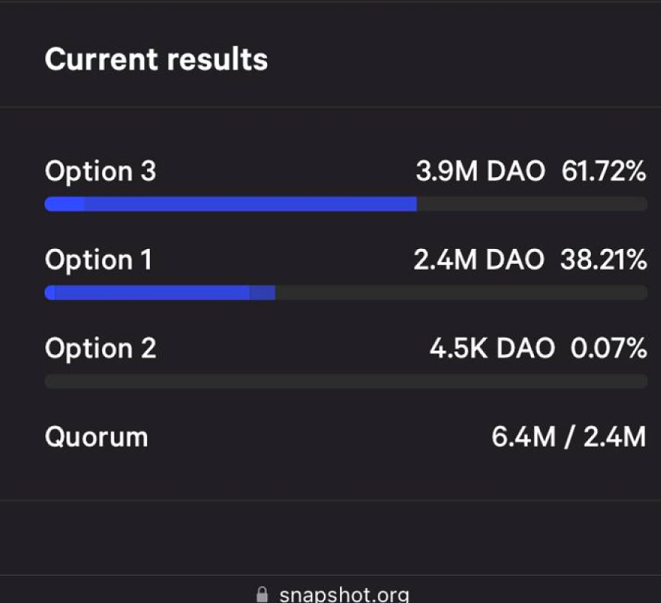Image resolution: width=661 pixels, height=603 pixels.
Task: Select the Current results heading
Action: tap(156, 59)
